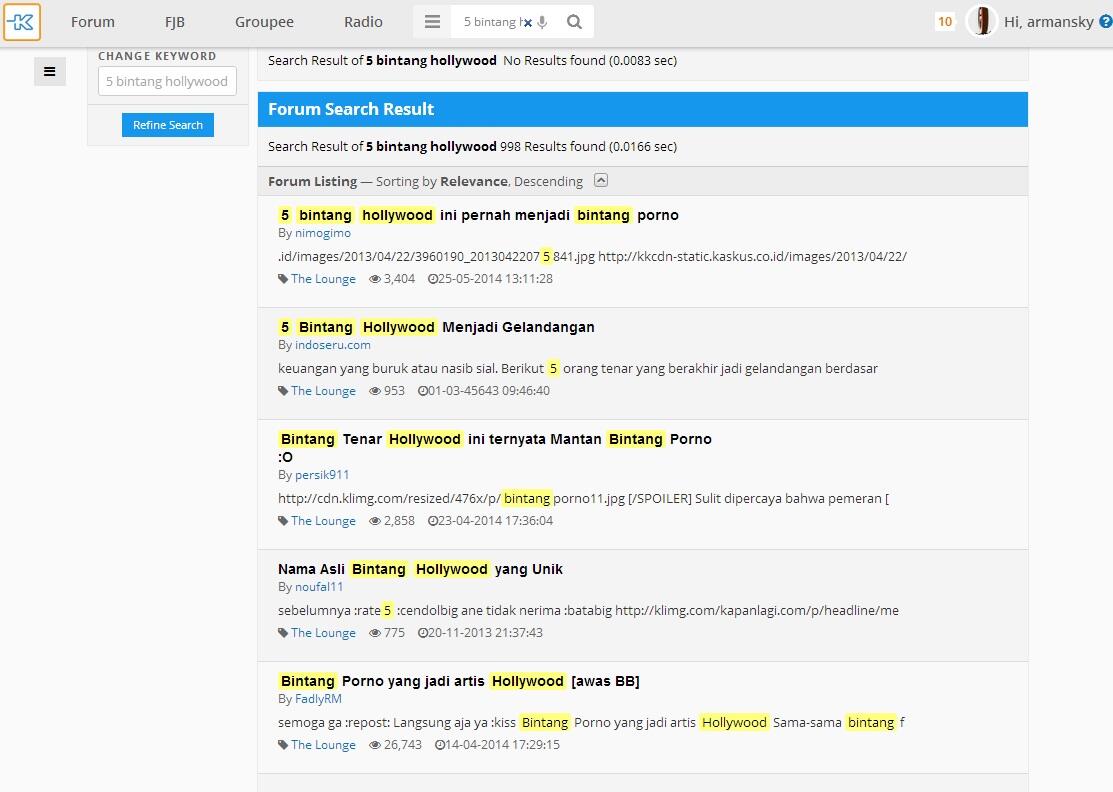Open user profile persik911

(322, 475)
